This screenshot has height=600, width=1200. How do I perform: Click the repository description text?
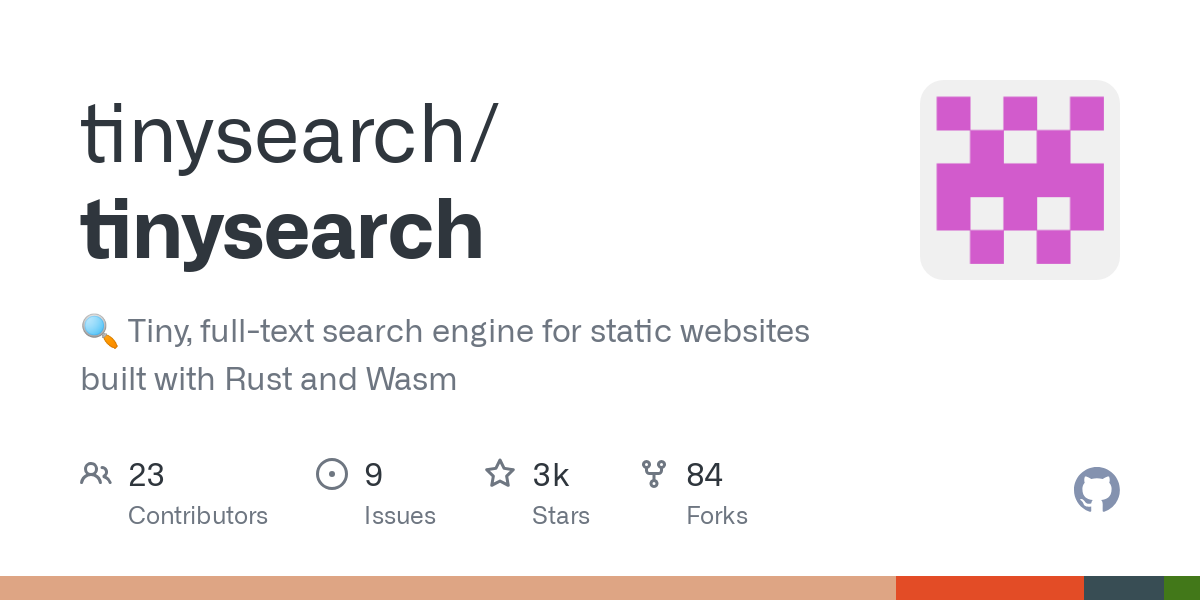445,355
